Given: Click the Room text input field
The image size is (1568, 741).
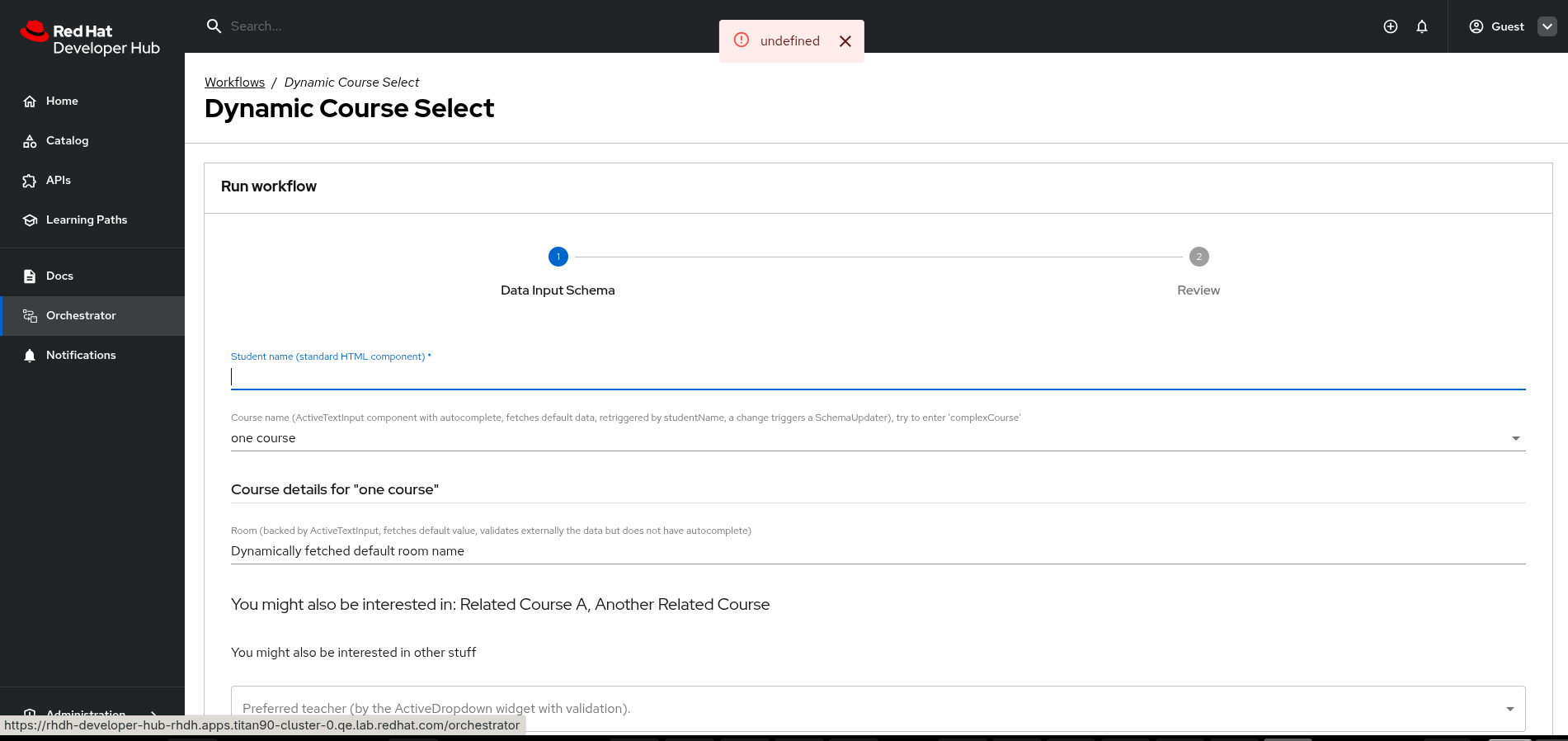Looking at the screenshot, I should click(x=878, y=551).
